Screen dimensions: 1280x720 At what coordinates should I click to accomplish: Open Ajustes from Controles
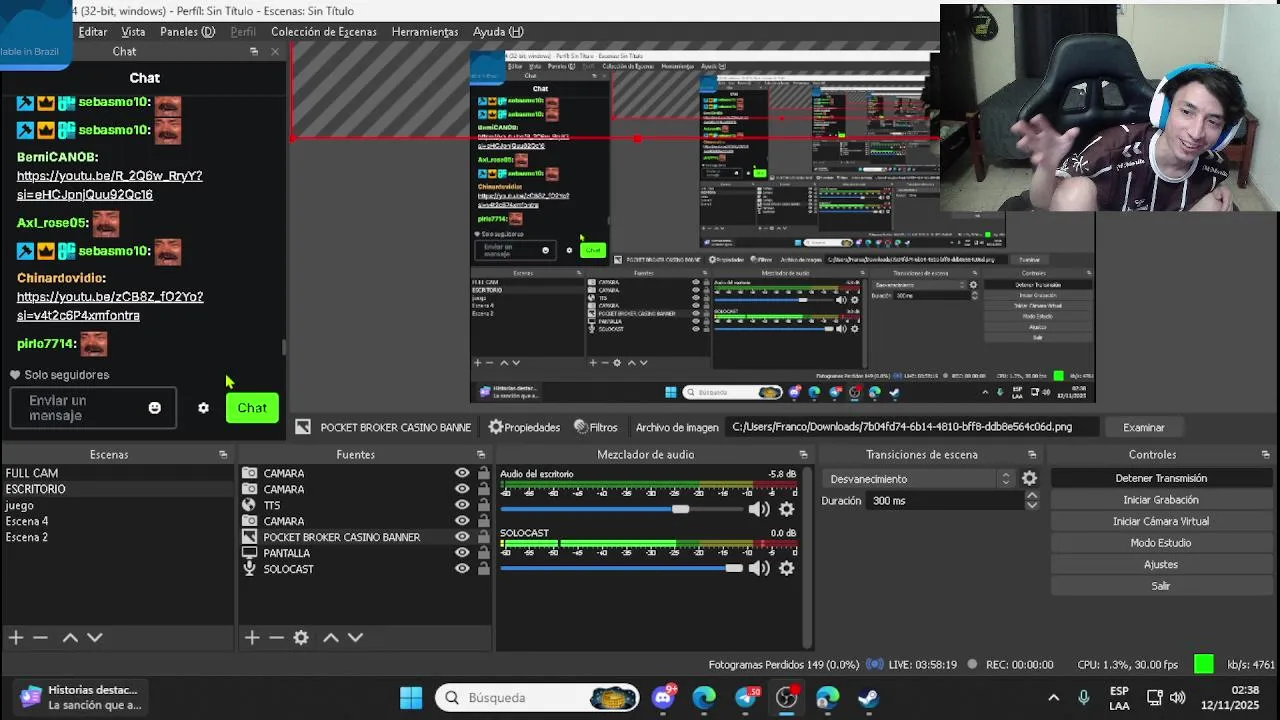coord(1161,564)
